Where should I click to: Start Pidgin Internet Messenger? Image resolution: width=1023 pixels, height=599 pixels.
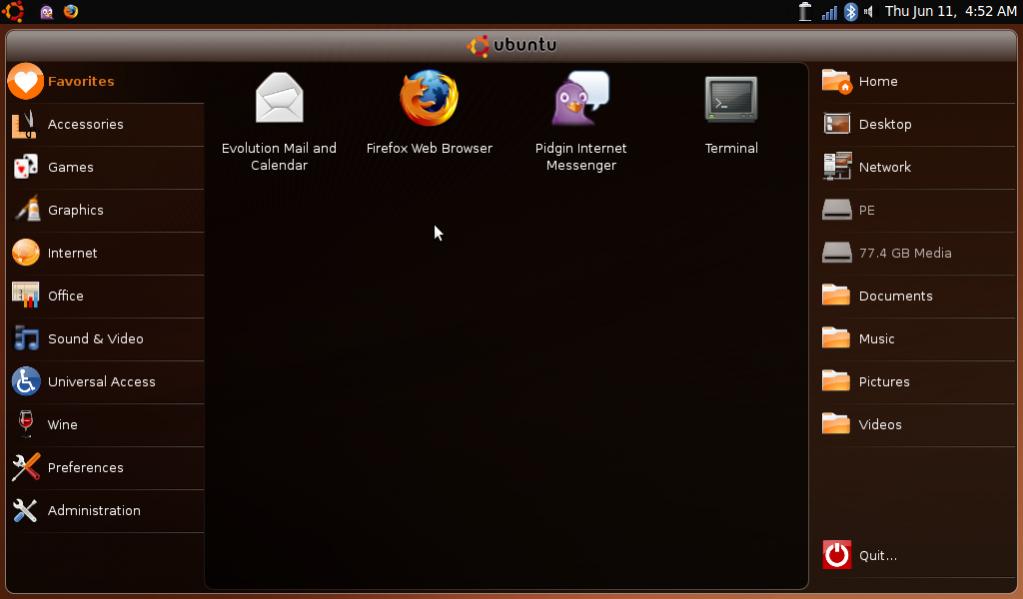[x=581, y=98]
